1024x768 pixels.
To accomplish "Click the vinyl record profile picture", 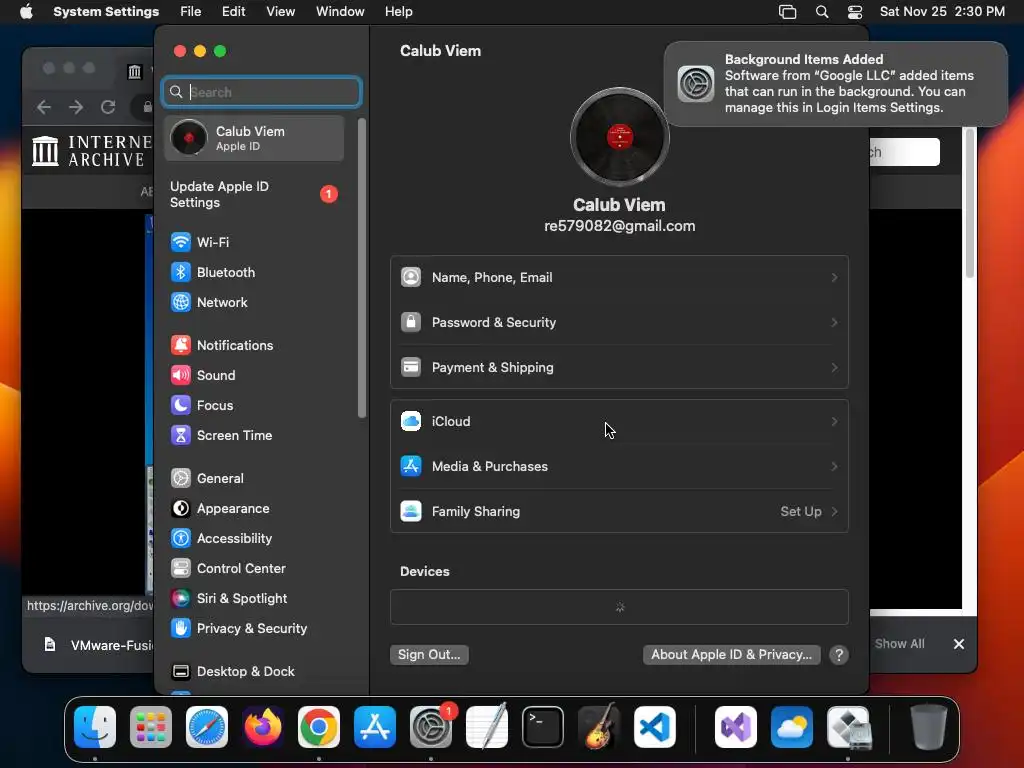I will (x=619, y=137).
